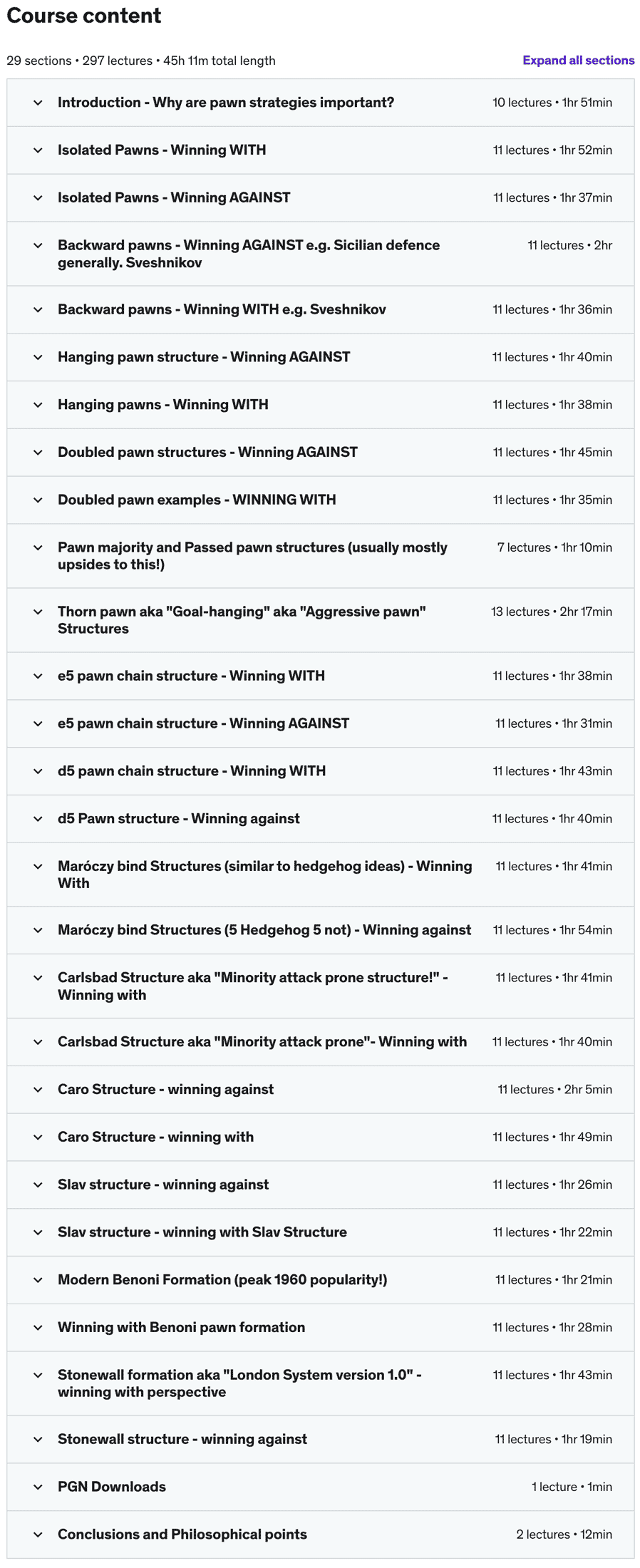640x1568 pixels.
Task: Click chevron beside Modern Benoni Formation
Action: point(38,1280)
